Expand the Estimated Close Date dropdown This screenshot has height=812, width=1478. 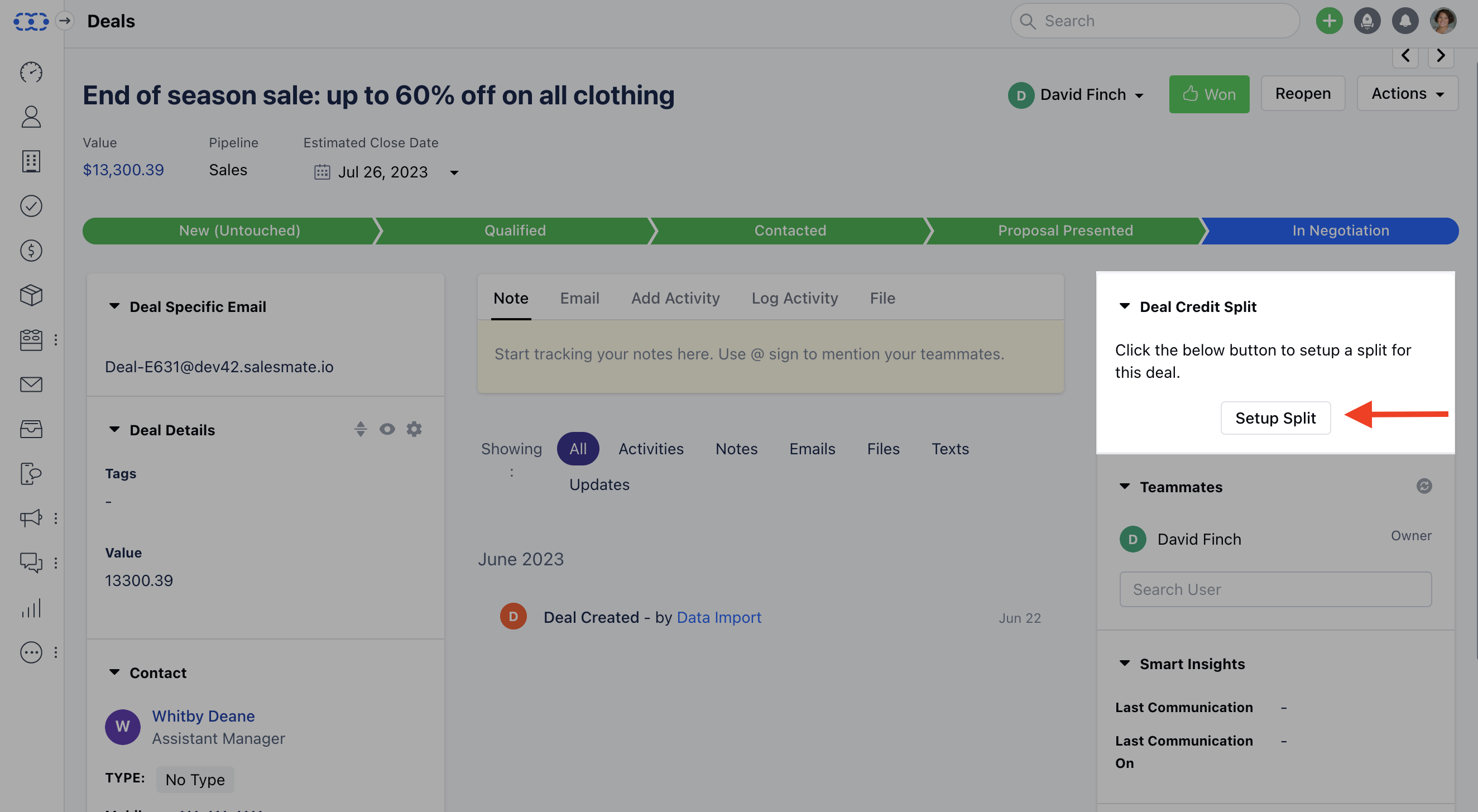454,172
